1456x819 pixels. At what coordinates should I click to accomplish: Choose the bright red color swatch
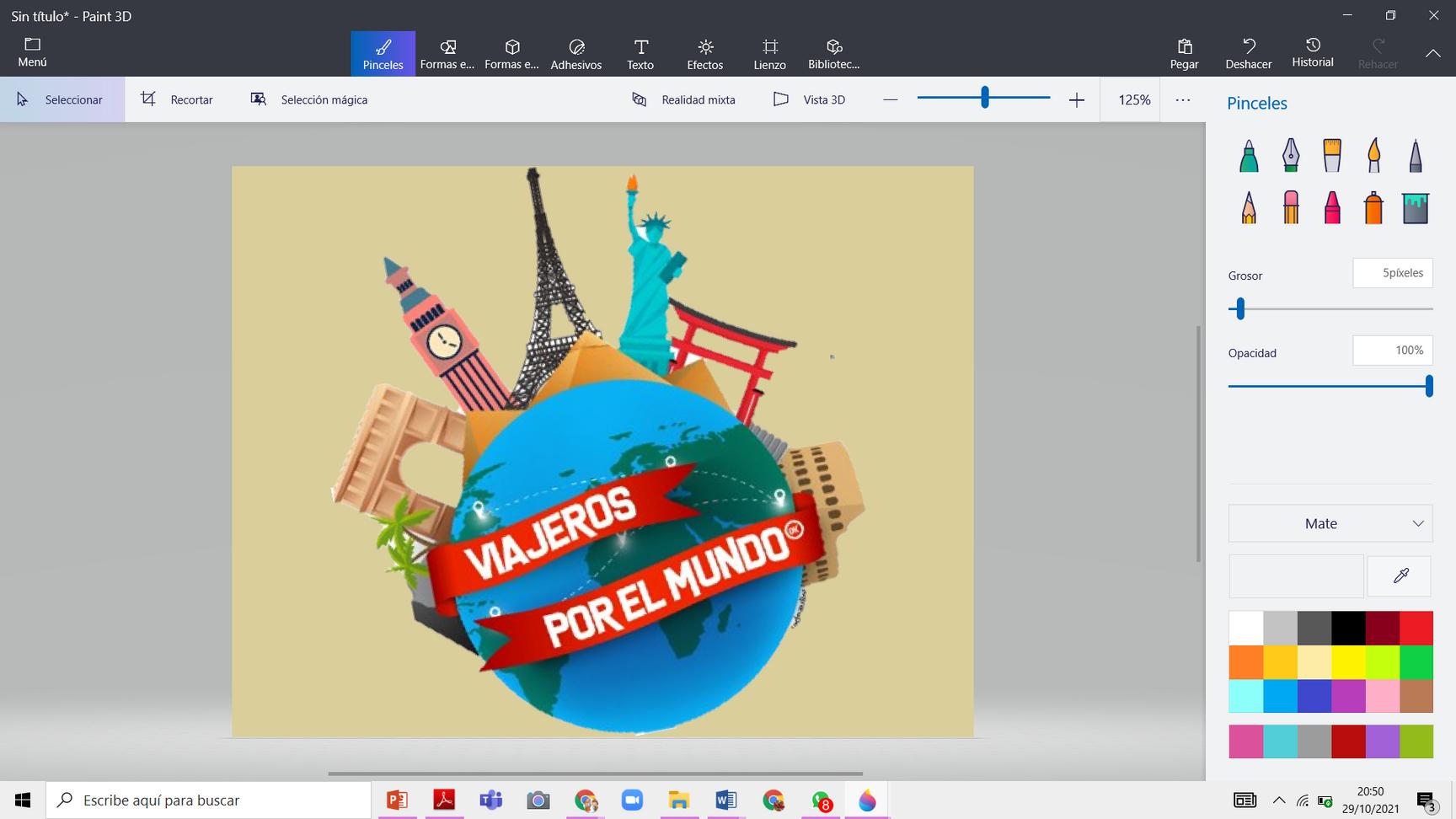click(x=1416, y=629)
